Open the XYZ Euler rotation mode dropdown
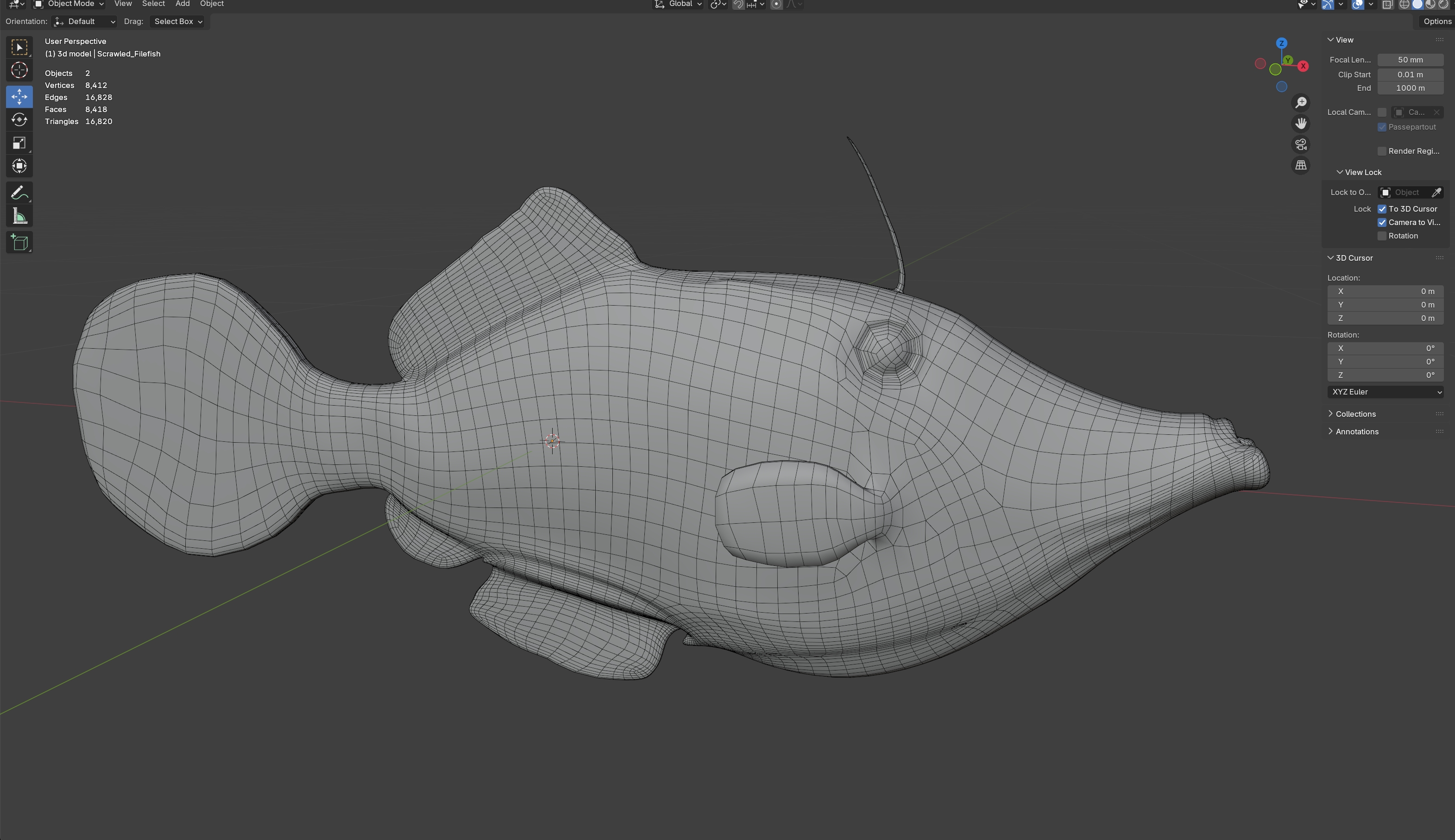 tap(1385, 392)
